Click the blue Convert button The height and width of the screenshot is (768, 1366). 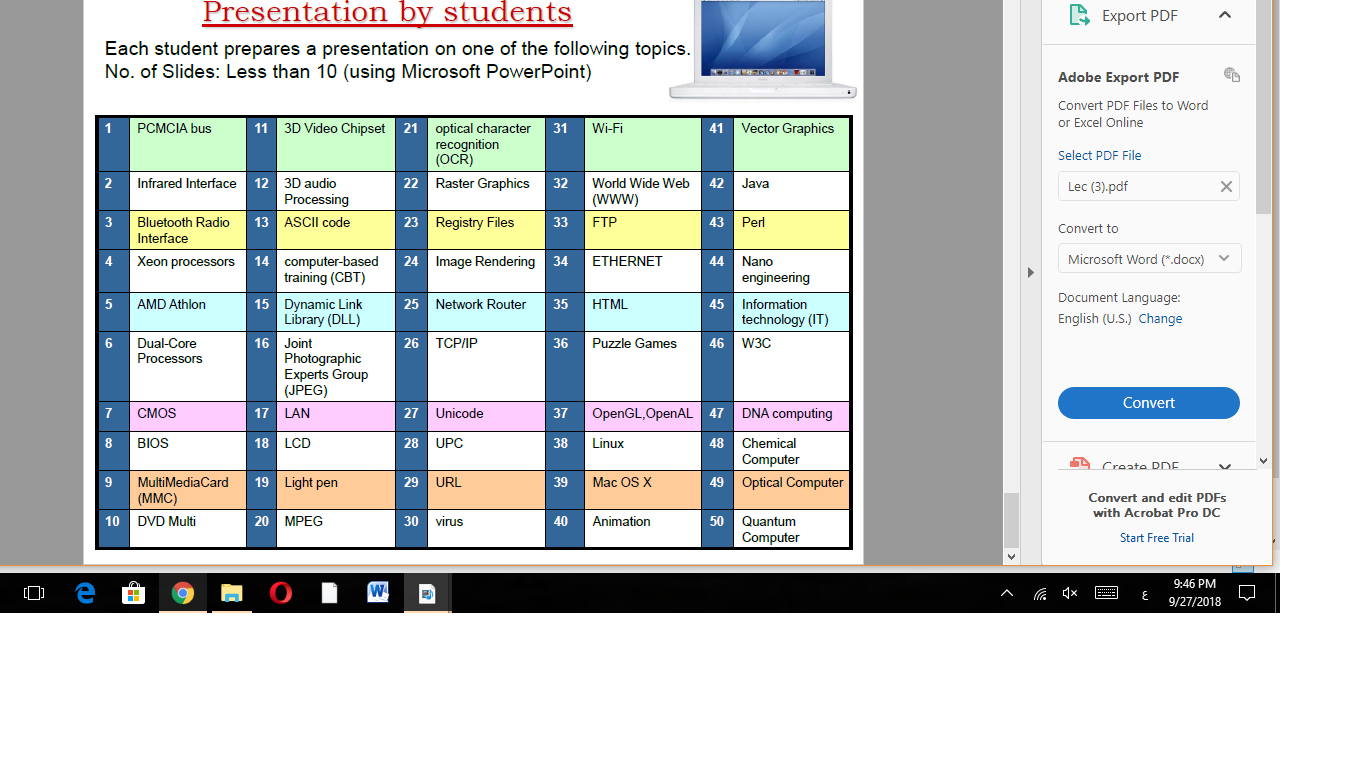pyautogui.click(x=1148, y=403)
